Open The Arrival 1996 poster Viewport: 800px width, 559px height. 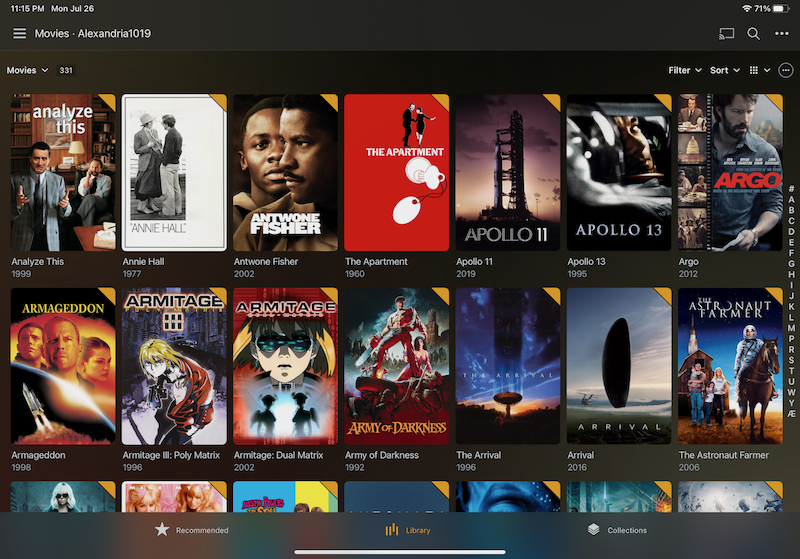[x=508, y=366]
